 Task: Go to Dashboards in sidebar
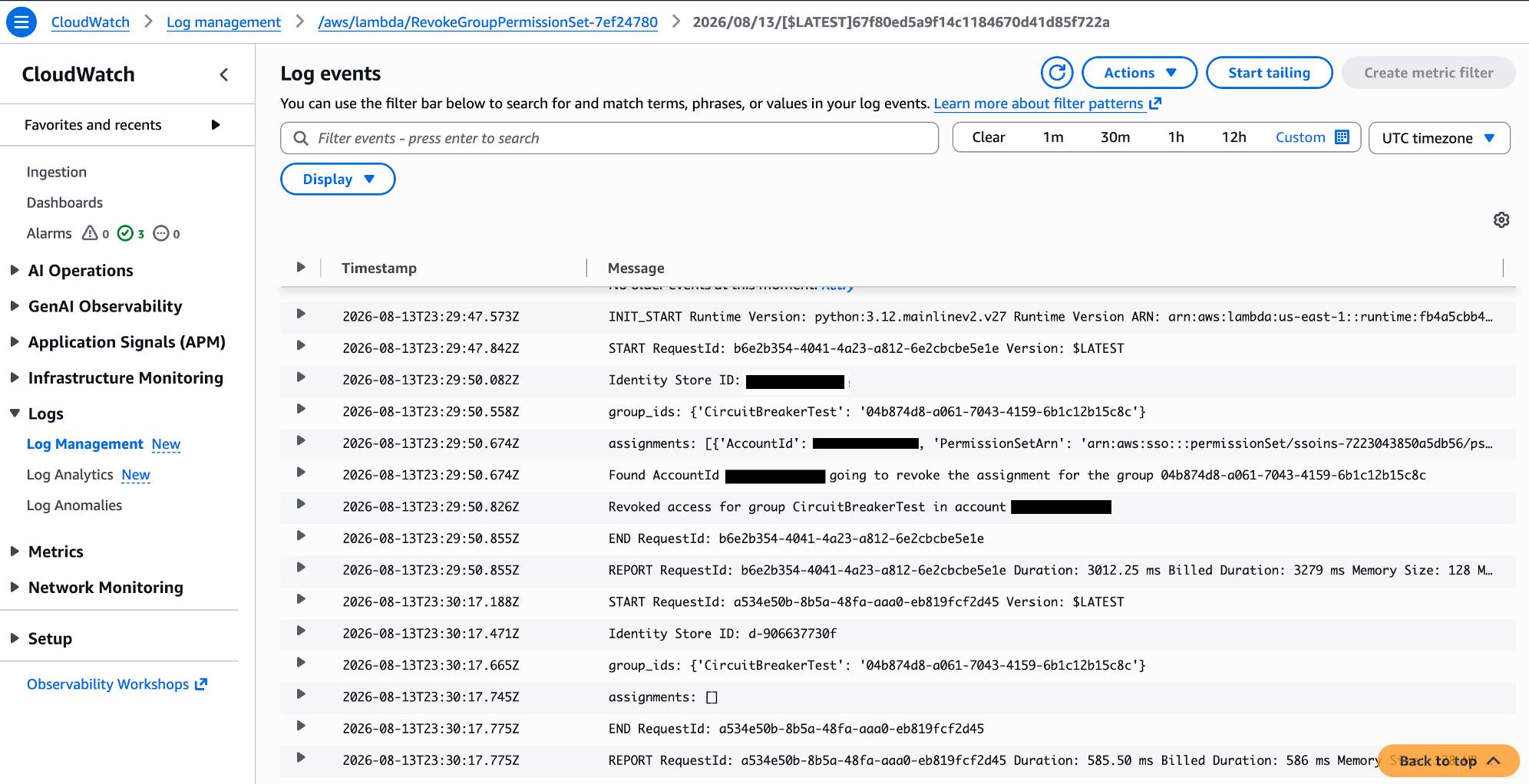[x=64, y=203]
